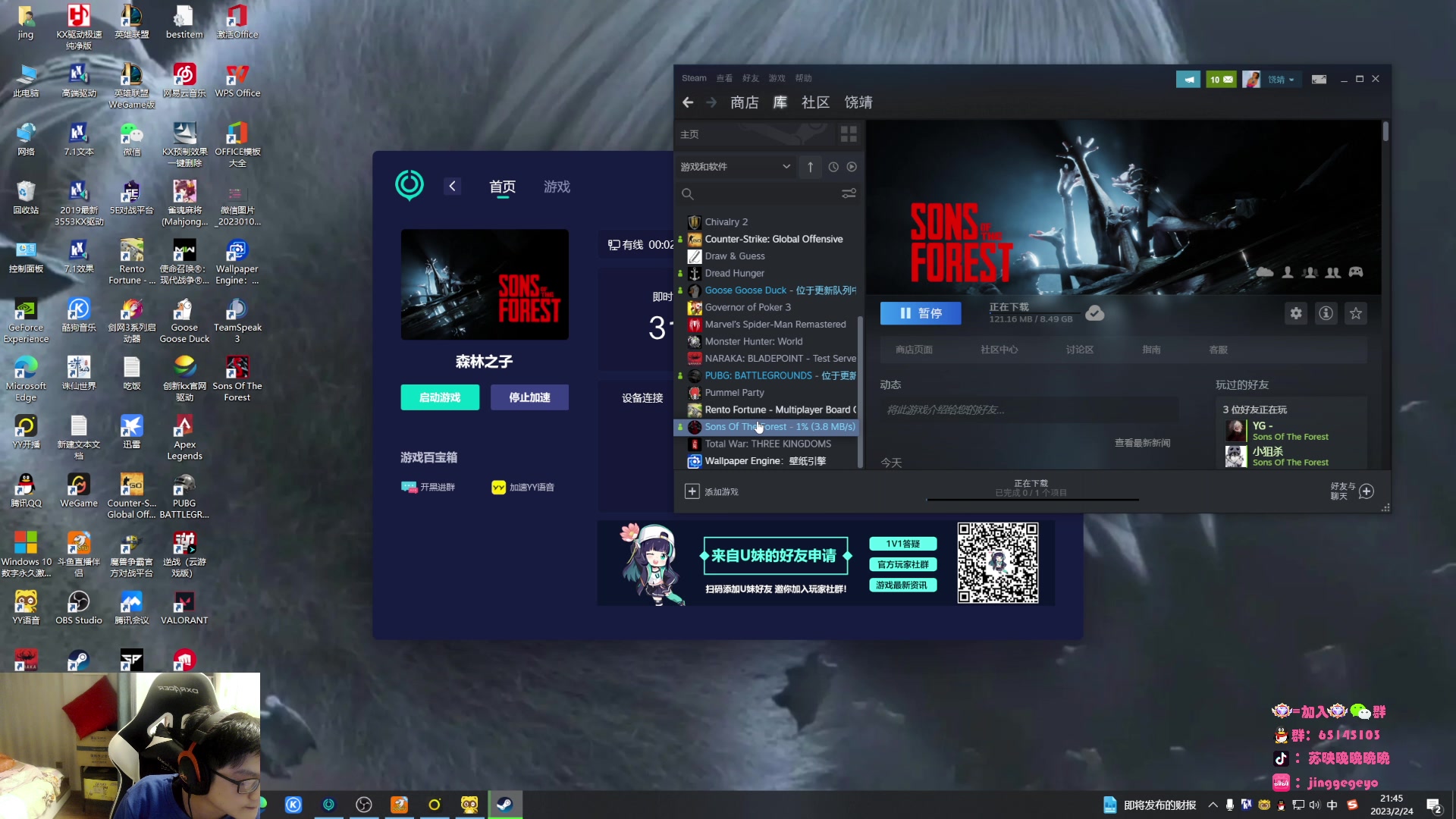
Task: Show hidden system tray icons
Action: click(x=1213, y=805)
